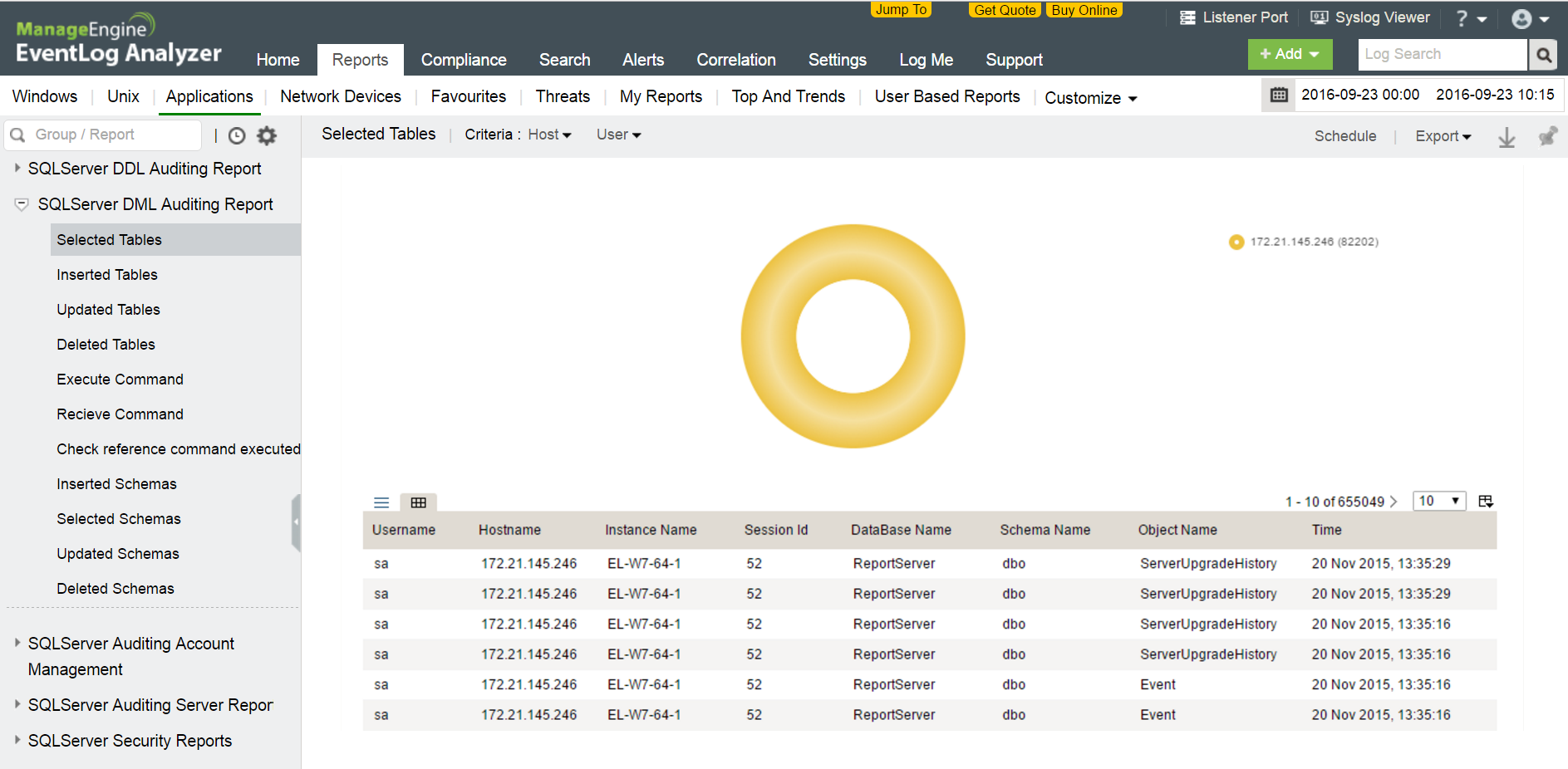1568x769 pixels.
Task: Open the calendar date picker icon
Action: 1279,95
